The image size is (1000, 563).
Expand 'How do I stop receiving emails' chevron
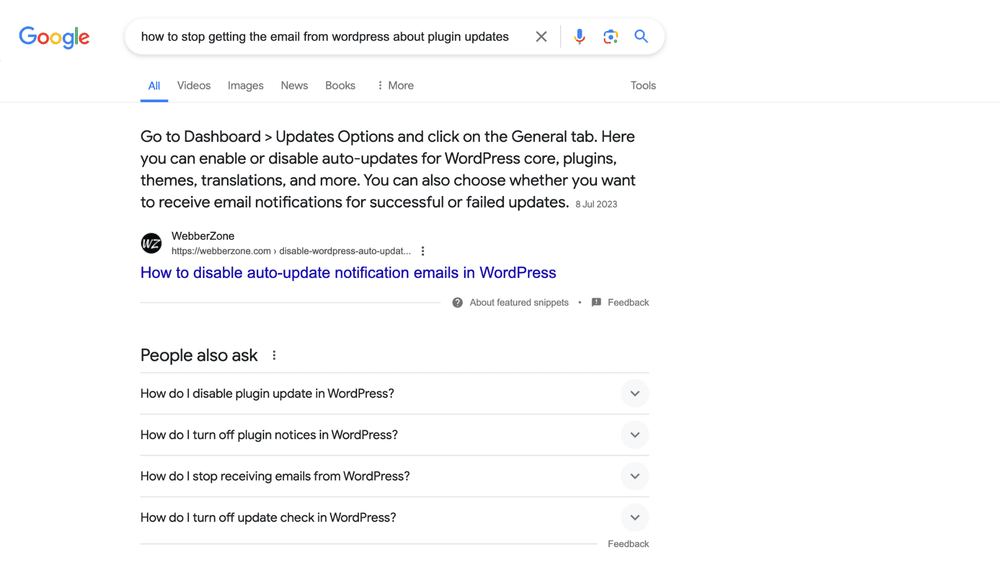point(635,476)
